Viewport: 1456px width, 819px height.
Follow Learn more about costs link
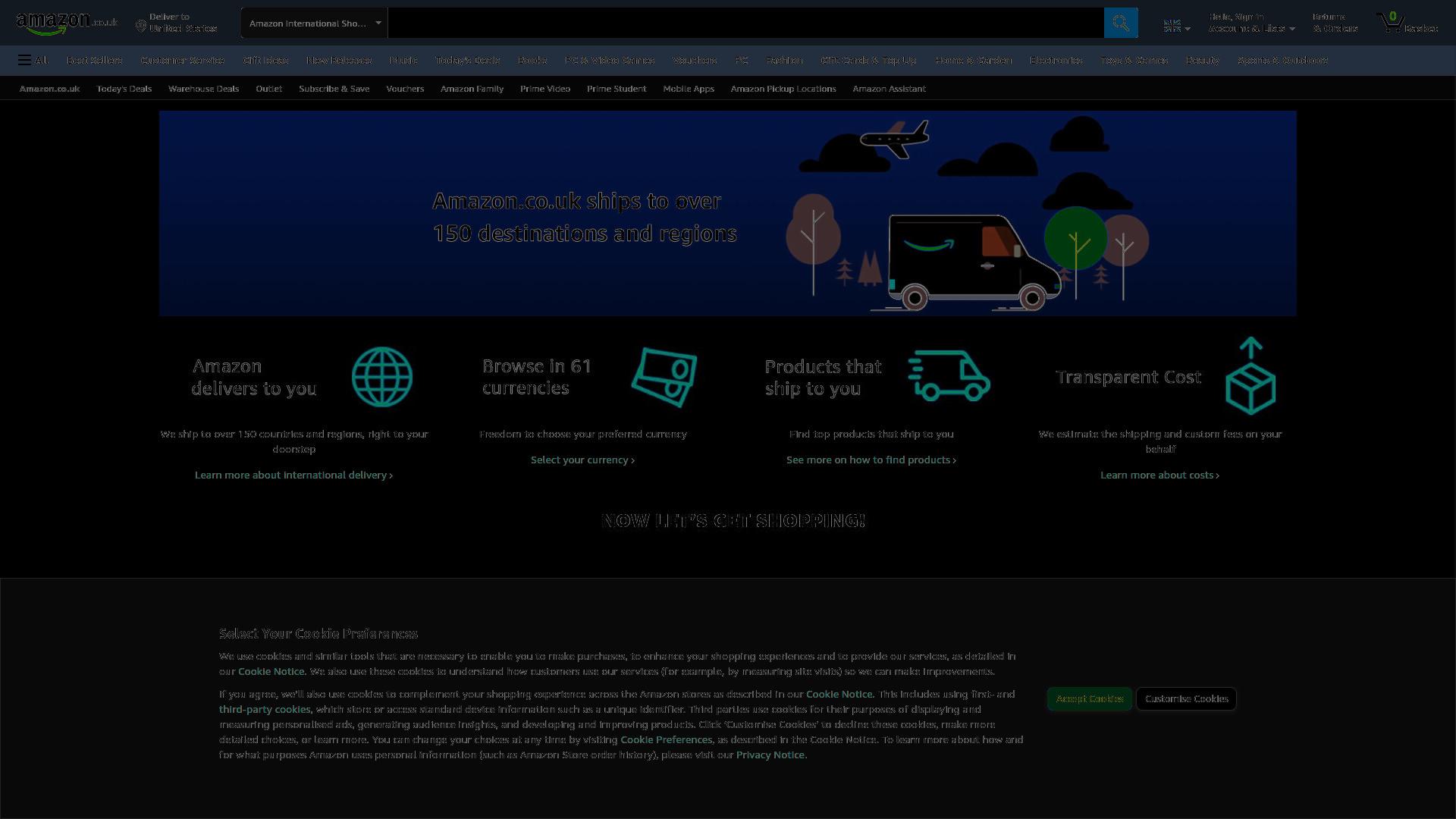(x=1160, y=475)
